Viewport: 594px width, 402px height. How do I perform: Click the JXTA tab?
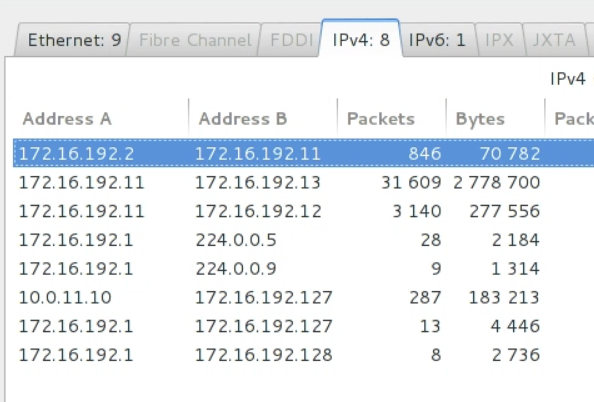tap(554, 40)
